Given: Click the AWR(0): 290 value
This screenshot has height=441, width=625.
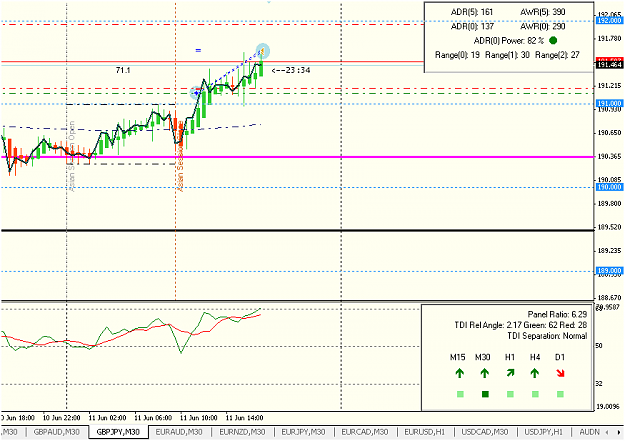Looking at the screenshot, I should [542, 26].
